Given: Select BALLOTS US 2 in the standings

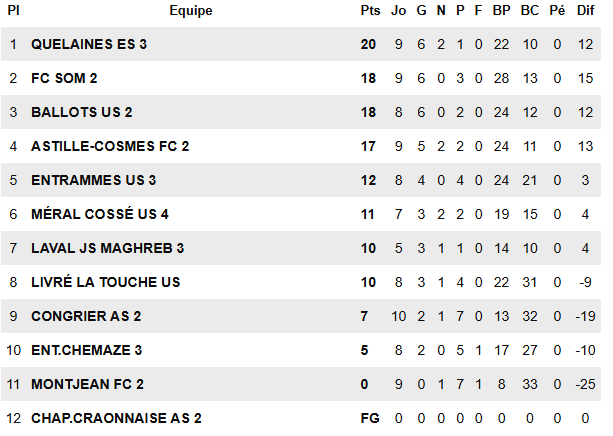Looking at the screenshot, I should 81,112.
